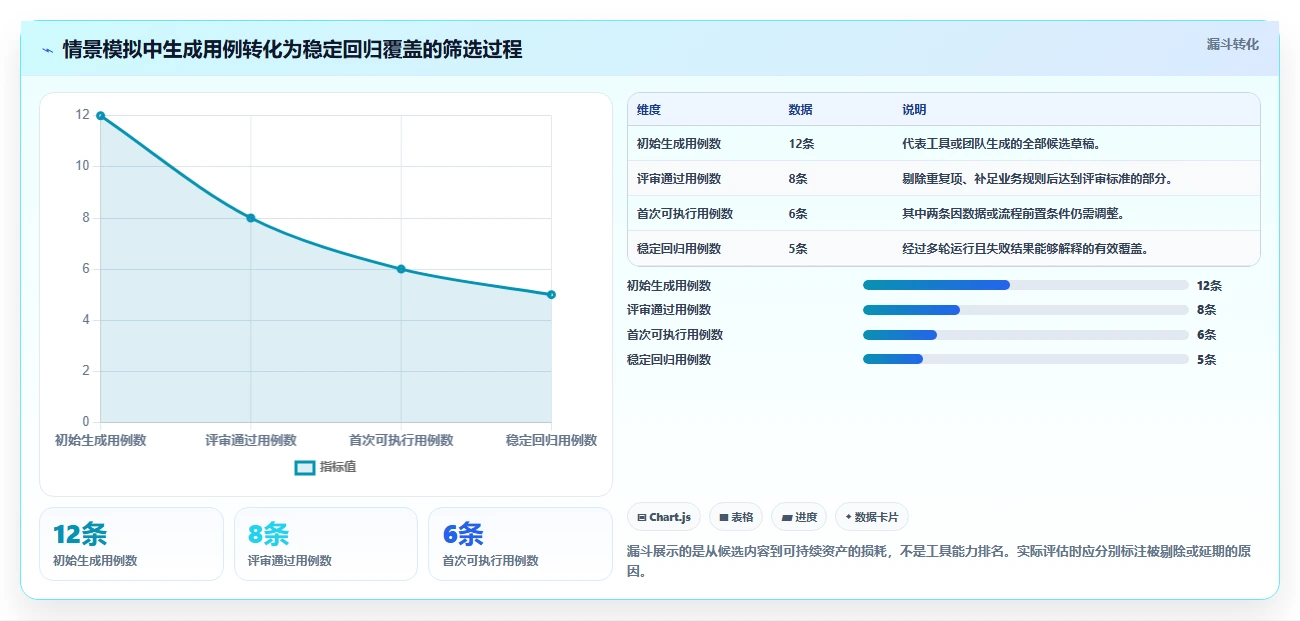
Task: Select the 进度 tag chip
Action: coord(799,517)
